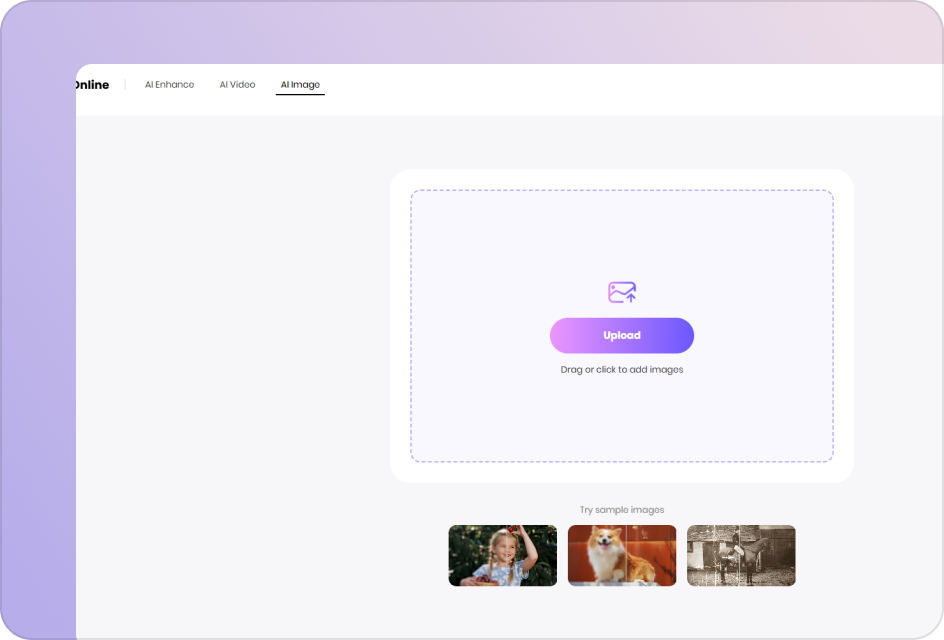Click the Online logo in the header
This screenshot has height=640, width=944.
[92, 85]
